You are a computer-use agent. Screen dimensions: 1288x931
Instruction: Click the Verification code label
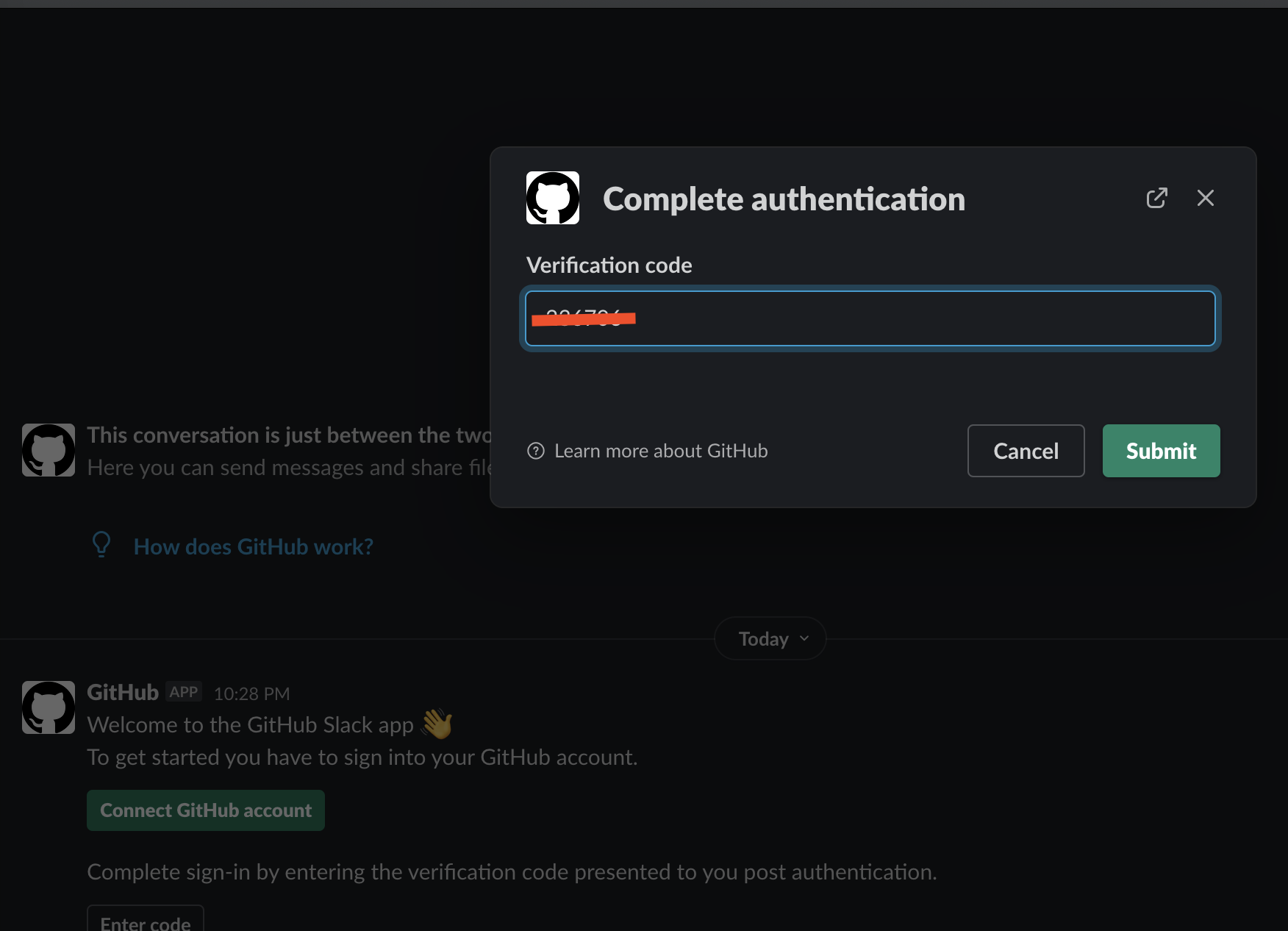pos(609,265)
